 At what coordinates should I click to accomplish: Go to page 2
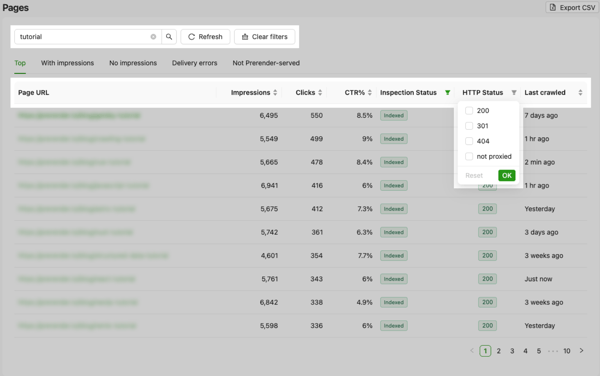click(499, 351)
